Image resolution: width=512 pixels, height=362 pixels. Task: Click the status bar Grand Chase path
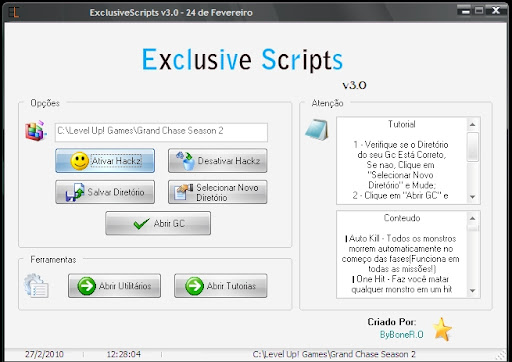point(334,354)
